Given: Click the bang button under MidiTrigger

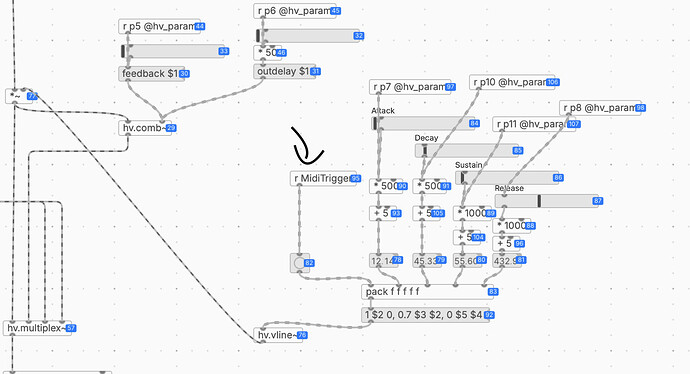Looking at the screenshot, I should pyautogui.click(x=300, y=263).
